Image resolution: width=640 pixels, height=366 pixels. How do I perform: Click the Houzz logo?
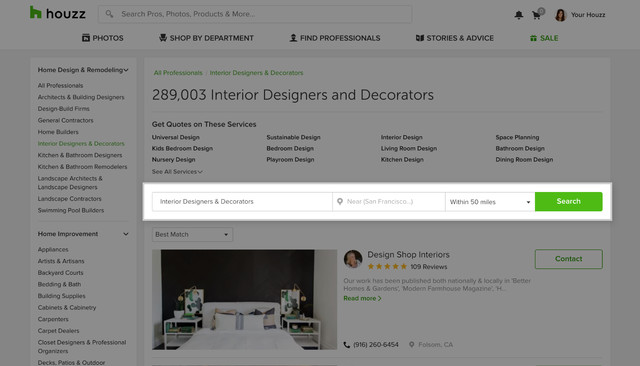(58, 13)
